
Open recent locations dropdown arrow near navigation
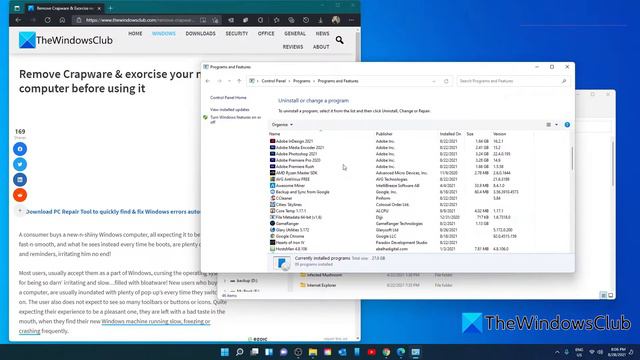[229, 81]
